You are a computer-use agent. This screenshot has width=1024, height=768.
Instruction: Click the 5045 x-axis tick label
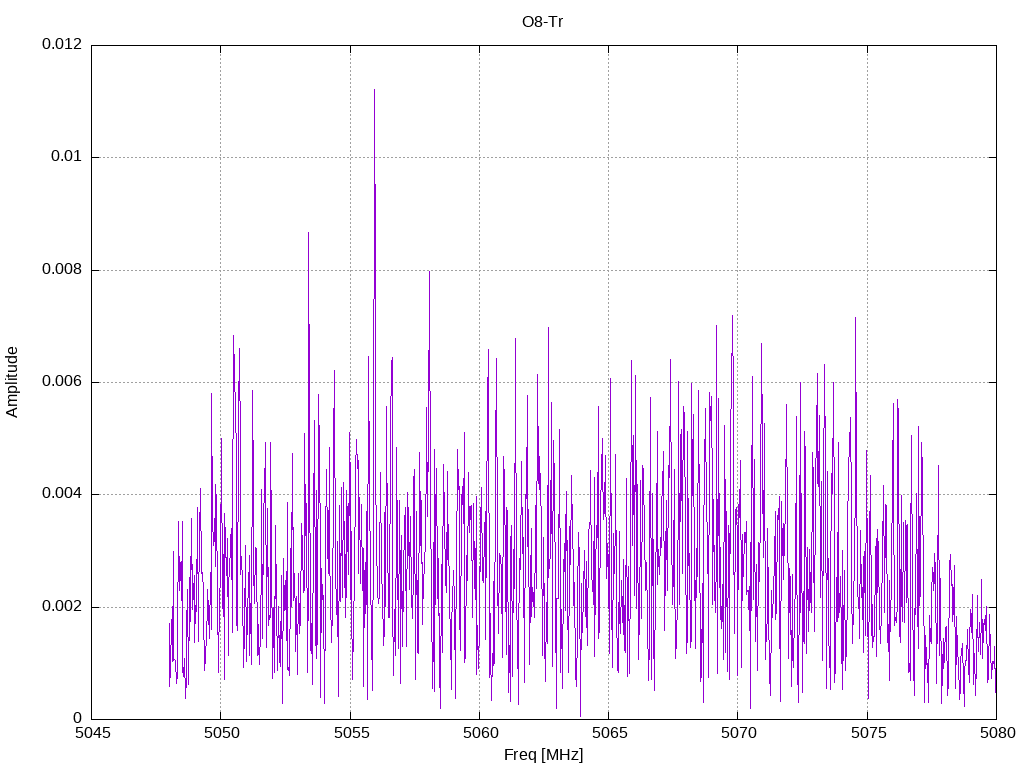(93, 733)
